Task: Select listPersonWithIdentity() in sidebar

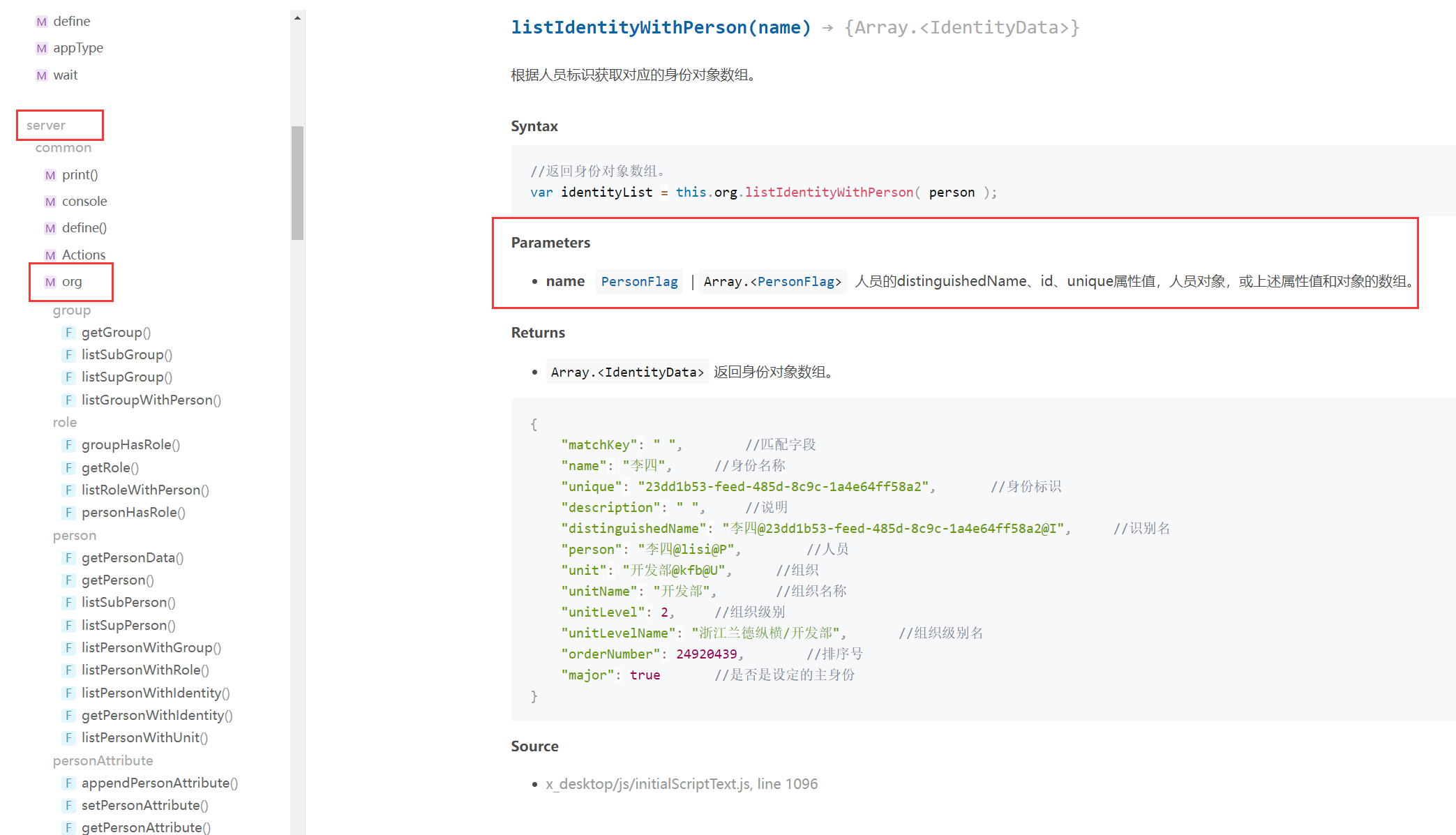Action: point(155,693)
